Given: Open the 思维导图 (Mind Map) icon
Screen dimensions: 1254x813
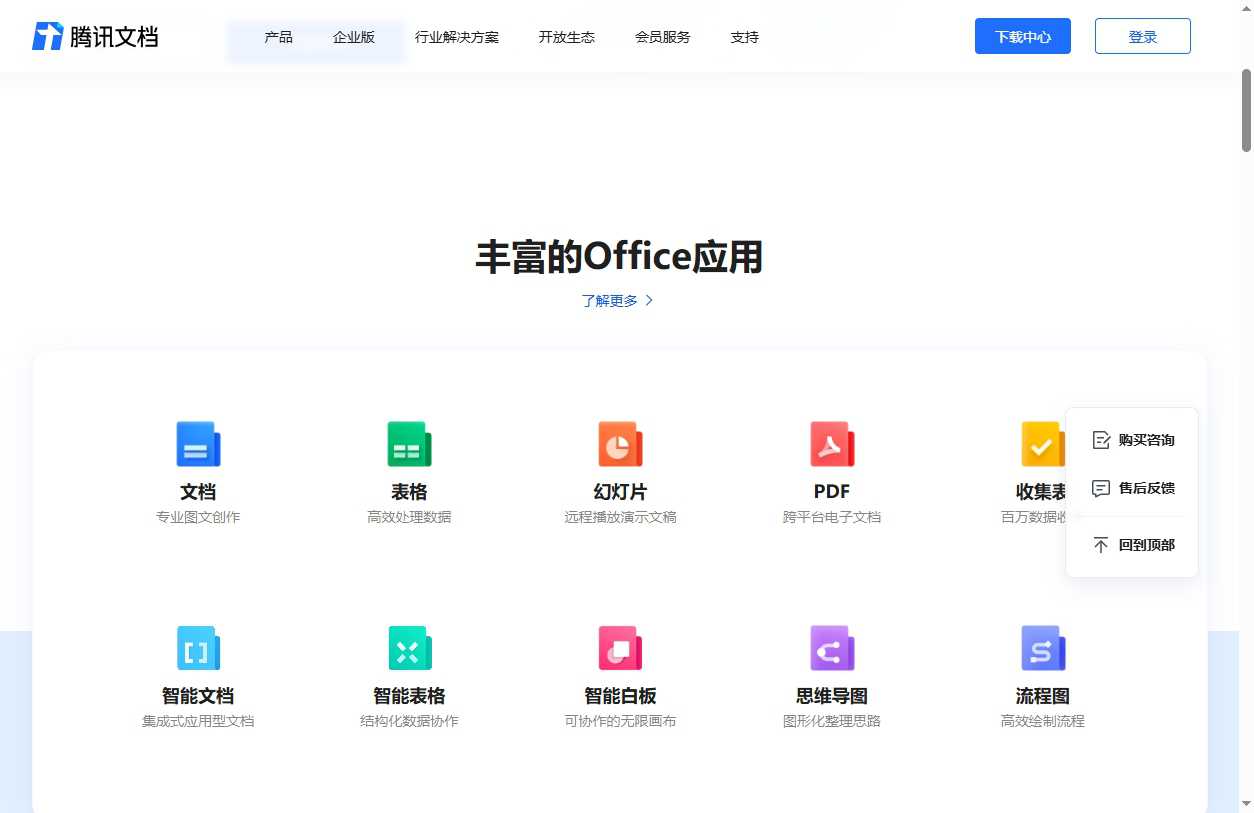Looking at the screenshot, I should click(831, 647).
